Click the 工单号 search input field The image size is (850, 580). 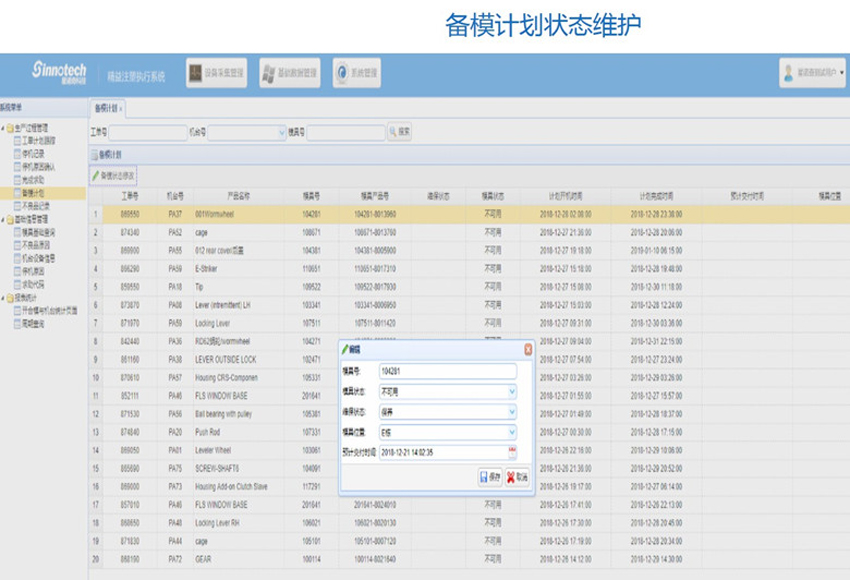(x=147, y=132)
